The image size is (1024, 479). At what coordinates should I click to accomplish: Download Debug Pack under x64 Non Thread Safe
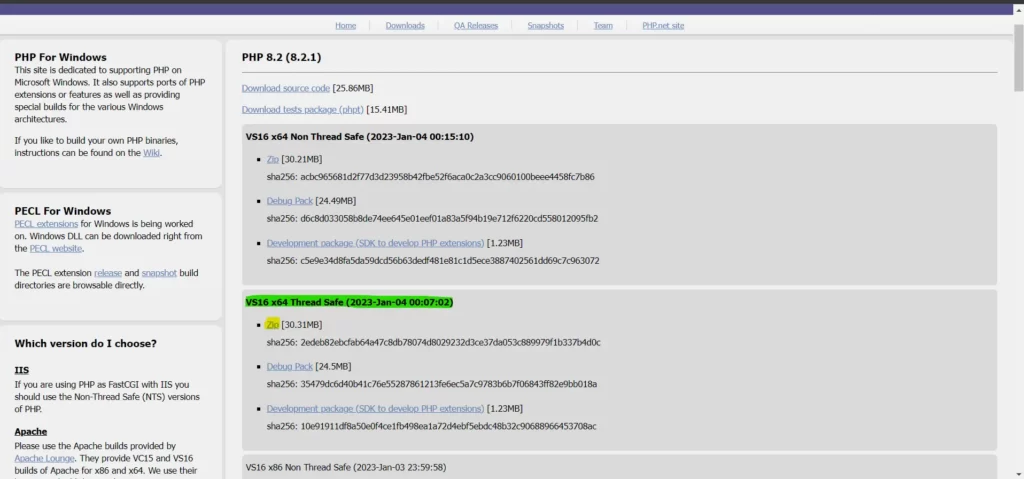(x=289, y=201)
